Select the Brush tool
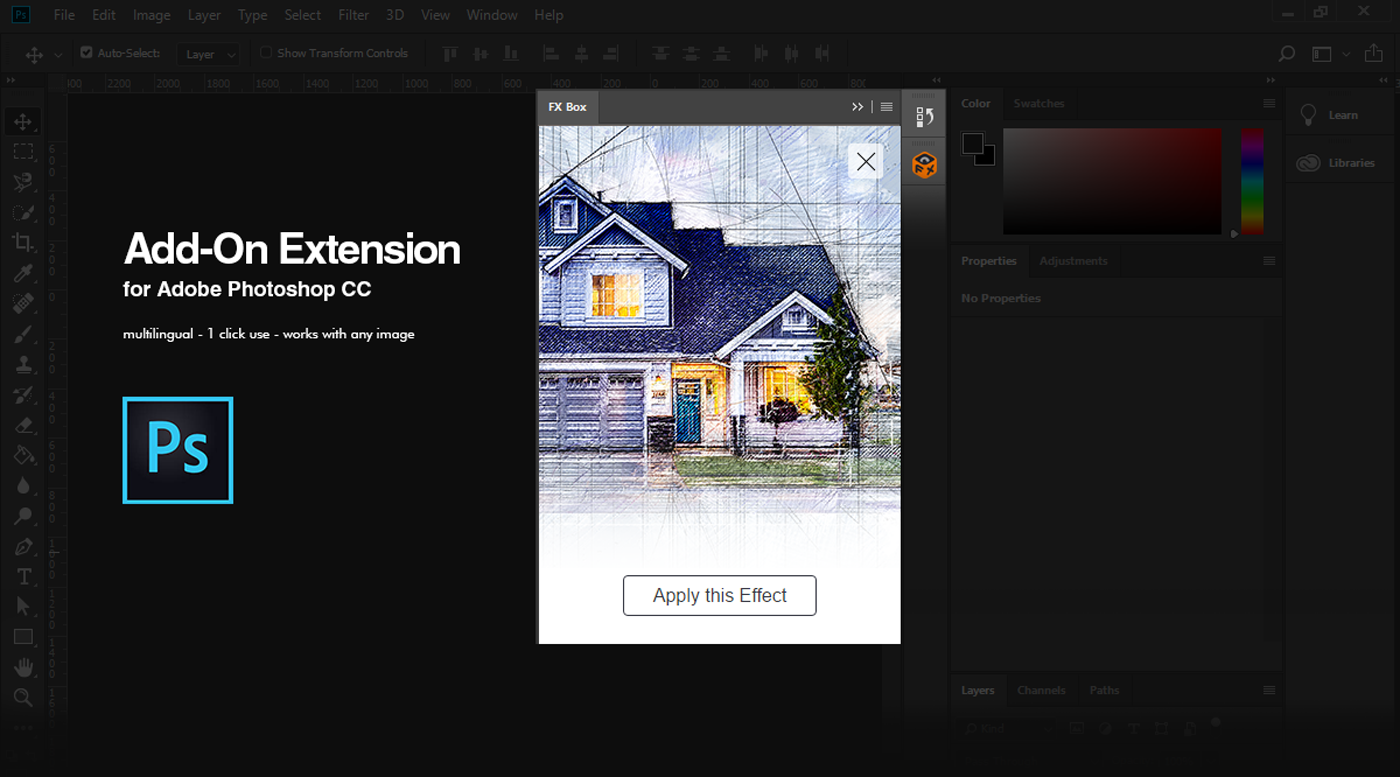This screenshot has width=1400, height=777. pos(22,333)
